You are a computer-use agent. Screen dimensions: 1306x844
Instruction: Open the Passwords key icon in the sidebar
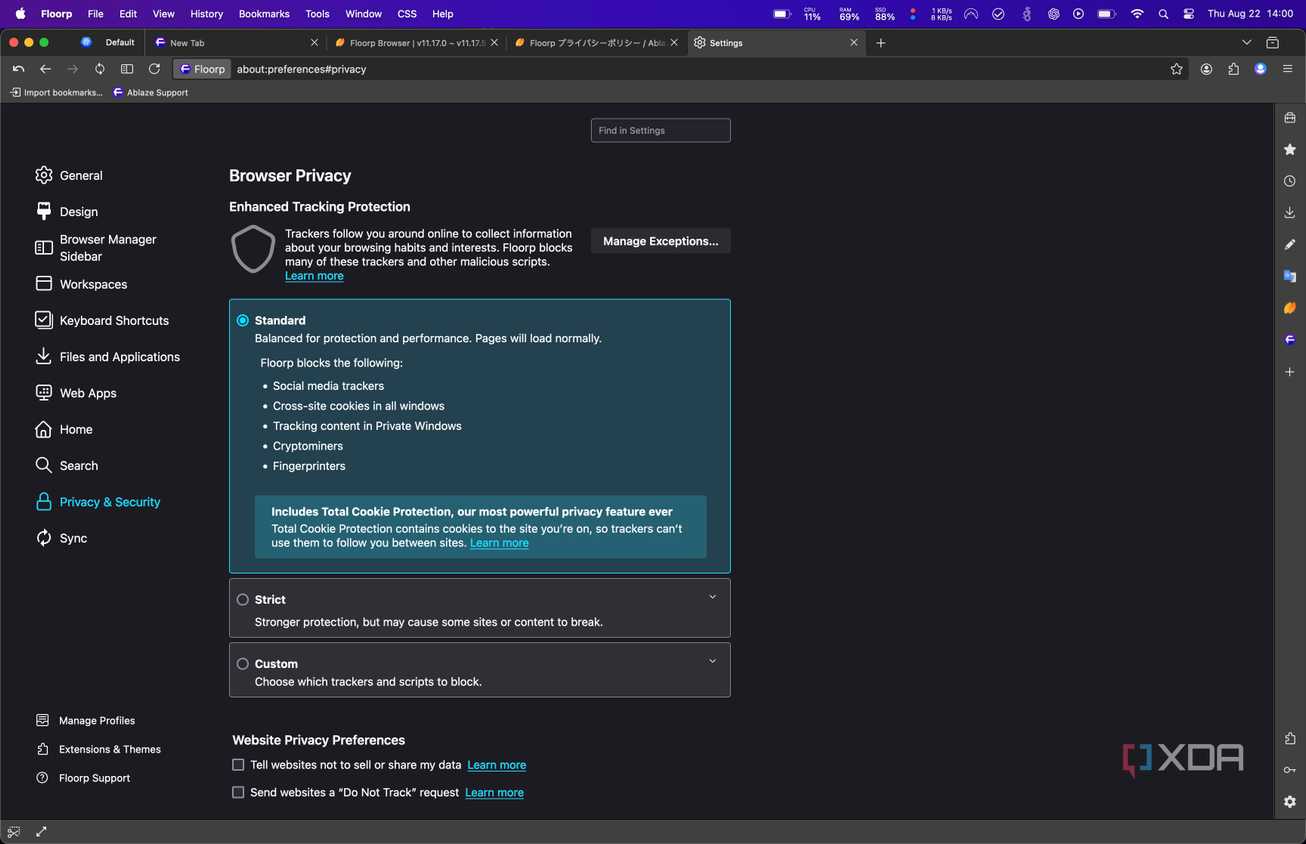coord(1290,770)
